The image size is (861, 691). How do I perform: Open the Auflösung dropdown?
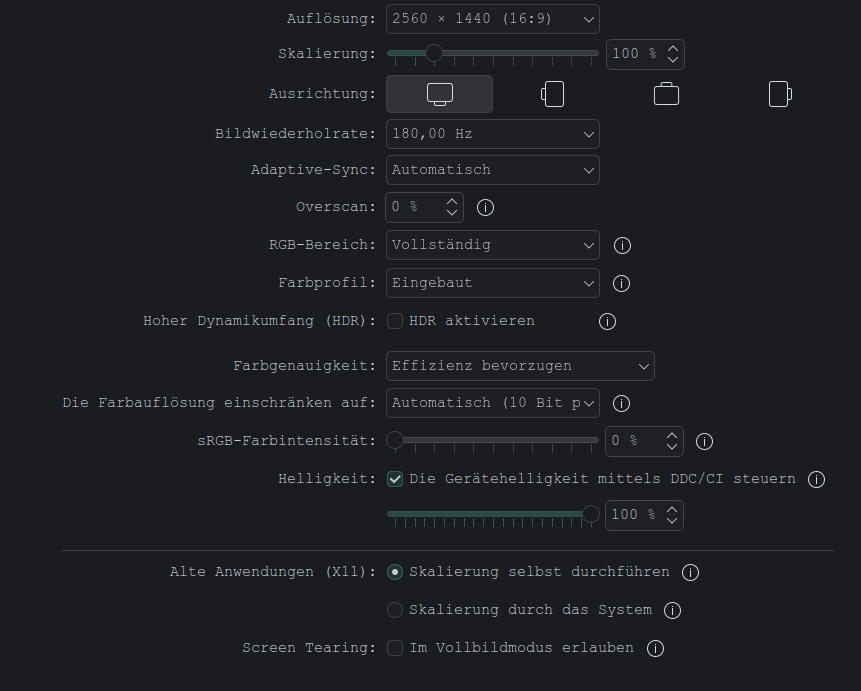[493, 19]
